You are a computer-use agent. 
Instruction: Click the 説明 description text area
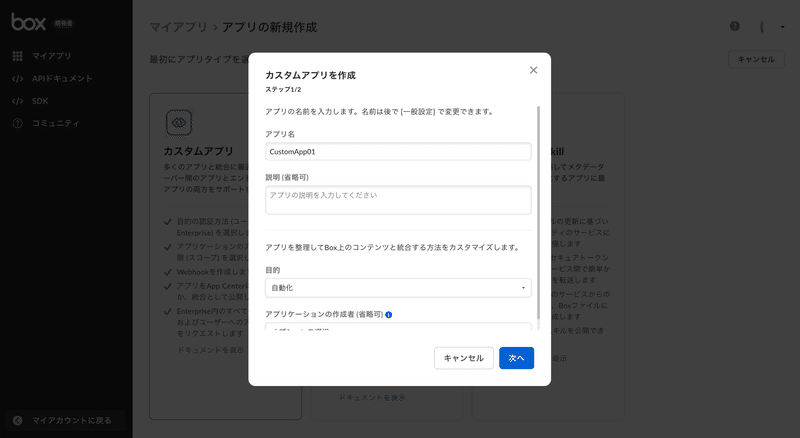pos(398,200)
